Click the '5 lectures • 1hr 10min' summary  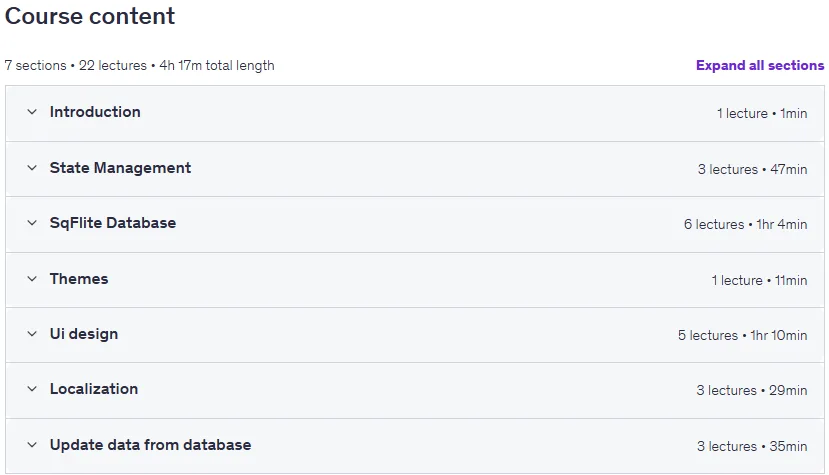pyautogui.click(x=742, y=335)
